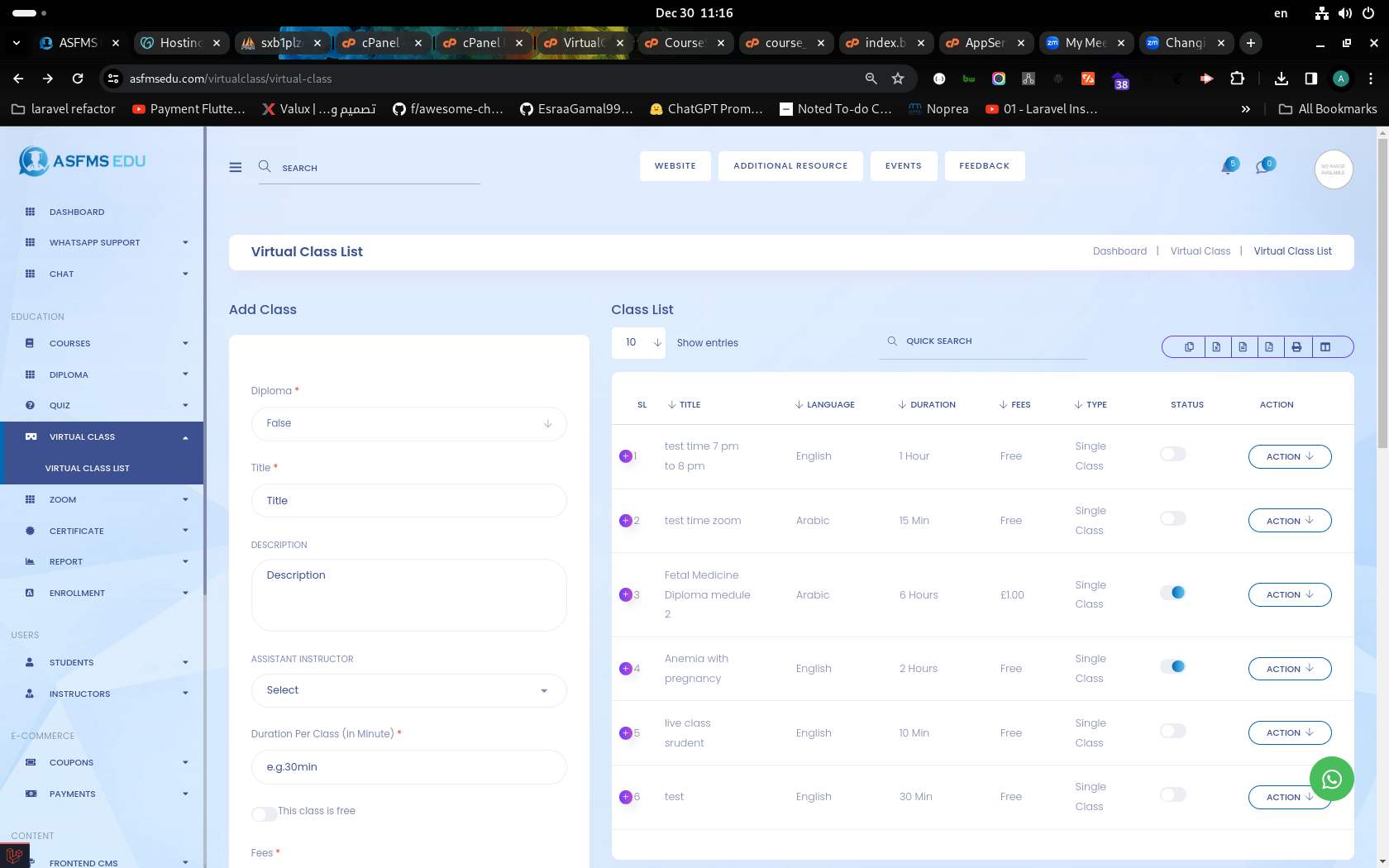Export class list as PDF
This screenshot has height=868, width=1389.
(x=1269, y=347)
